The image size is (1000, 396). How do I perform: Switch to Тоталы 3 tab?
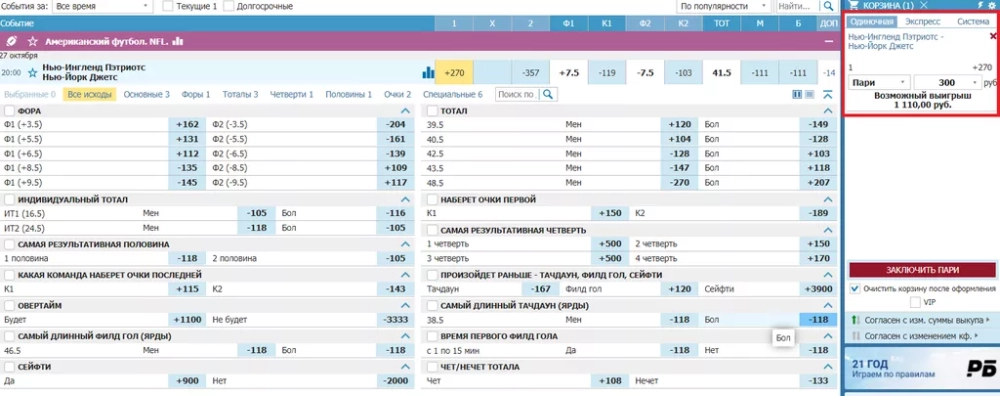click(240, 94)
